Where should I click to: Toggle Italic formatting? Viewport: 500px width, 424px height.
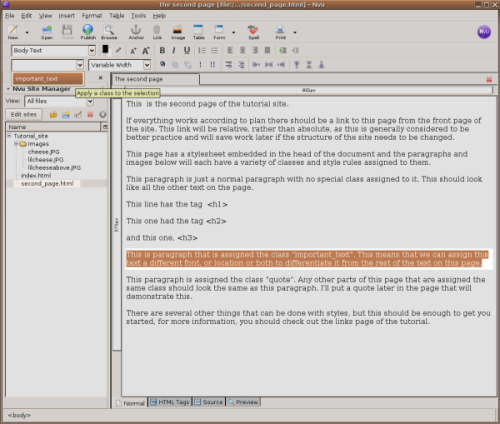[x=174, y=50]
